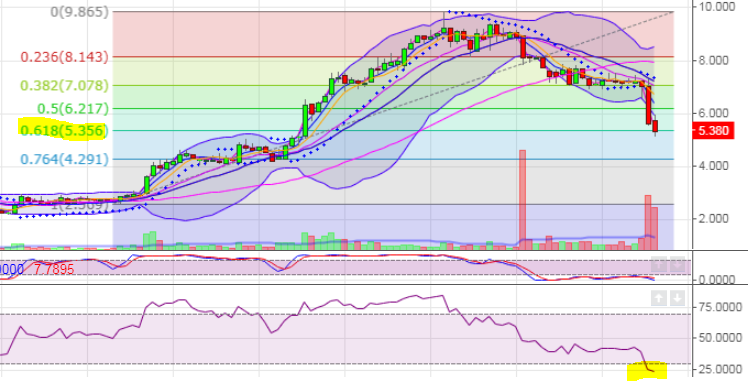Move the stochastic pane down with arrow

(677, 265)
